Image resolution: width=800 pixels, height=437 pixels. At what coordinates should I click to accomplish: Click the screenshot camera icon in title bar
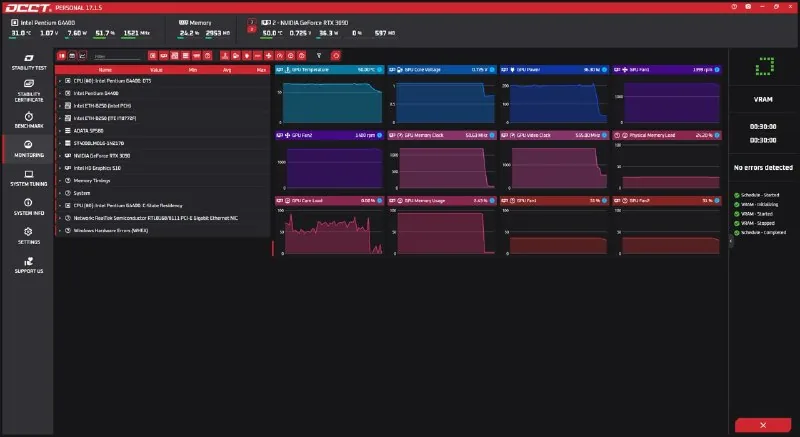click(x=748, y=7)
